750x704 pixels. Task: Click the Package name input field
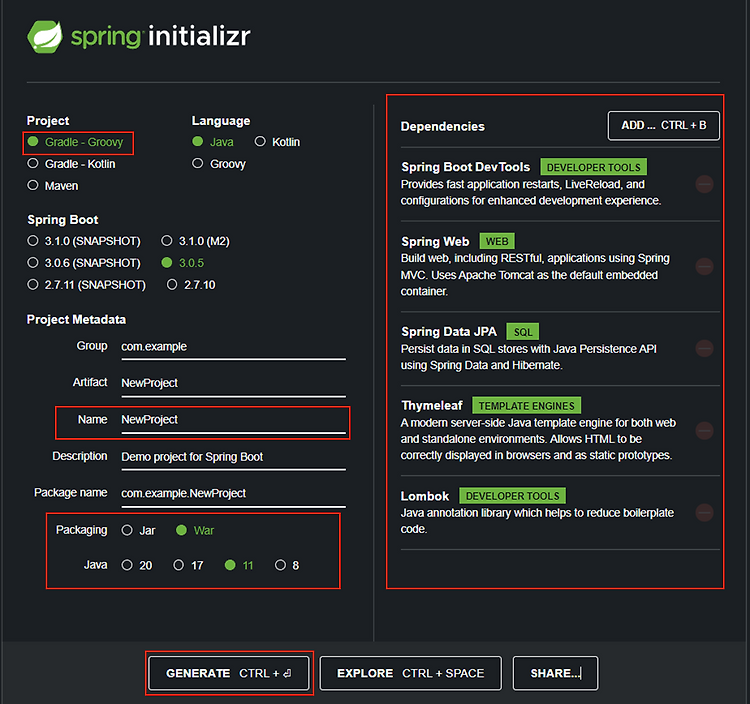(233, 494)
